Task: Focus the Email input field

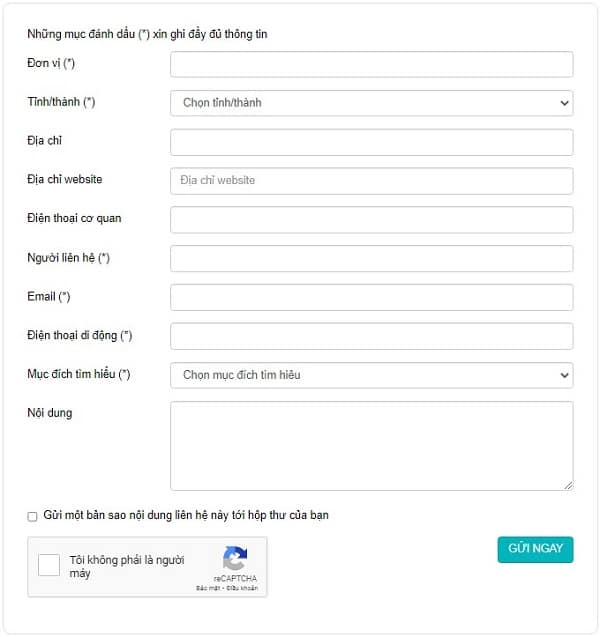Action: [x=372, y=297]
